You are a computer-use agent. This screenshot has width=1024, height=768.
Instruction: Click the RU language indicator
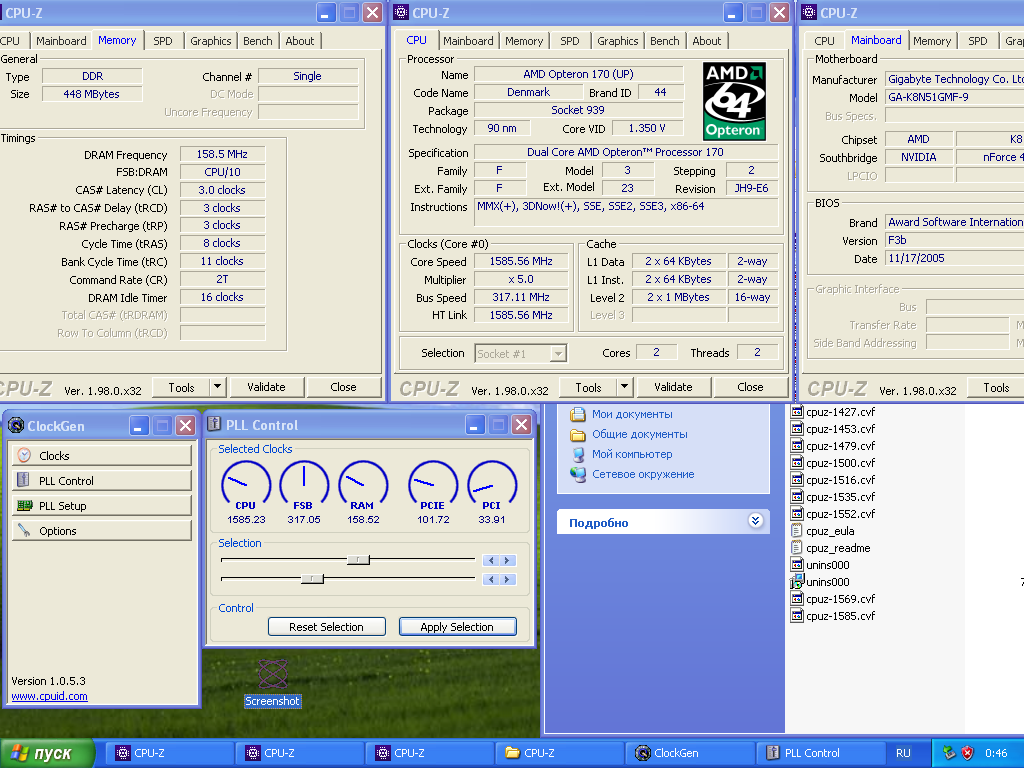(x=903, y=753)
